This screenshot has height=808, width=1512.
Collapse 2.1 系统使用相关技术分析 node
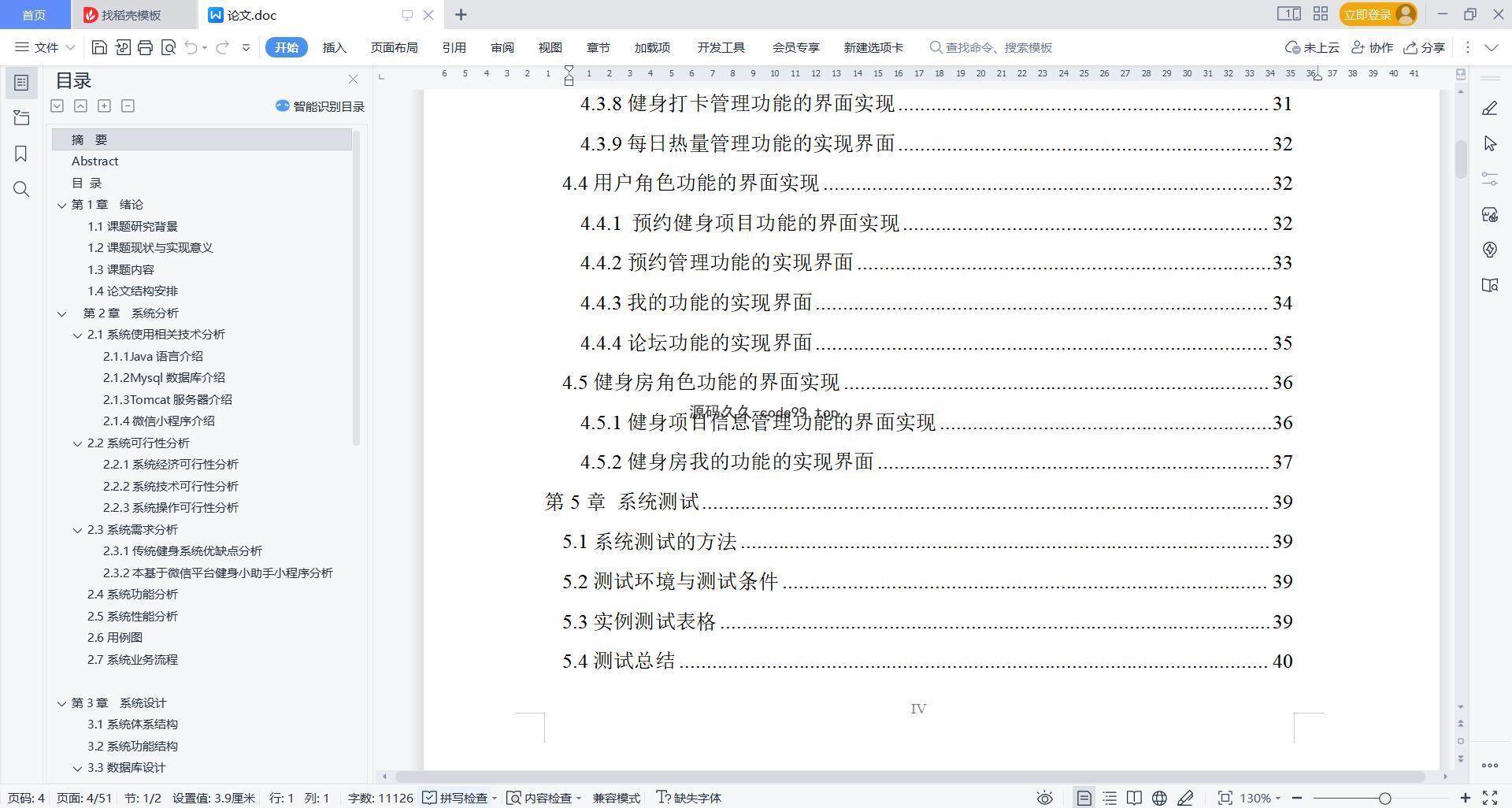(77, 335)
